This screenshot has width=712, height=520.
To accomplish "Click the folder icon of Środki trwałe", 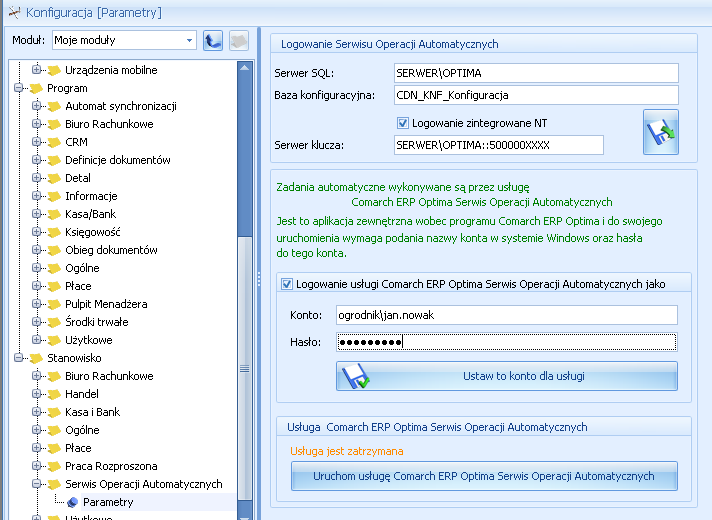I will point(54,322).
